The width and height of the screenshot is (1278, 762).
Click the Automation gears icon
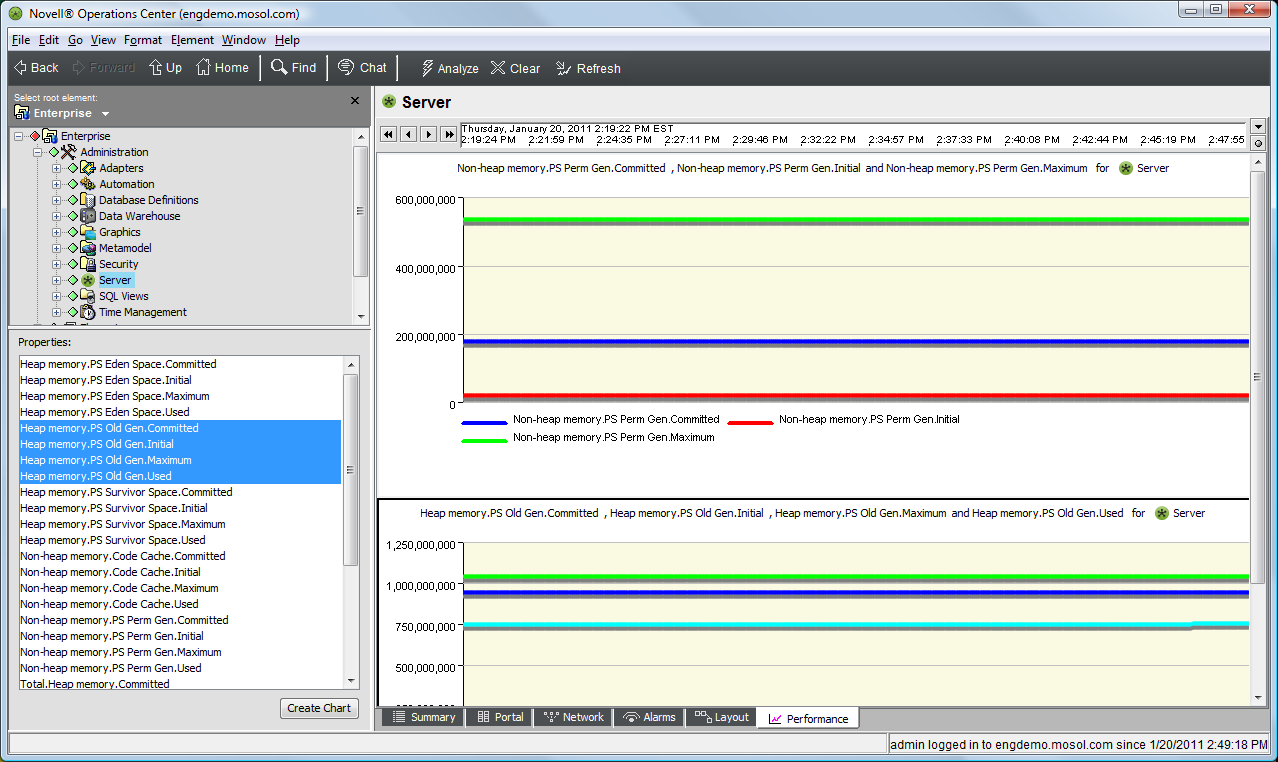pos(88,184)
